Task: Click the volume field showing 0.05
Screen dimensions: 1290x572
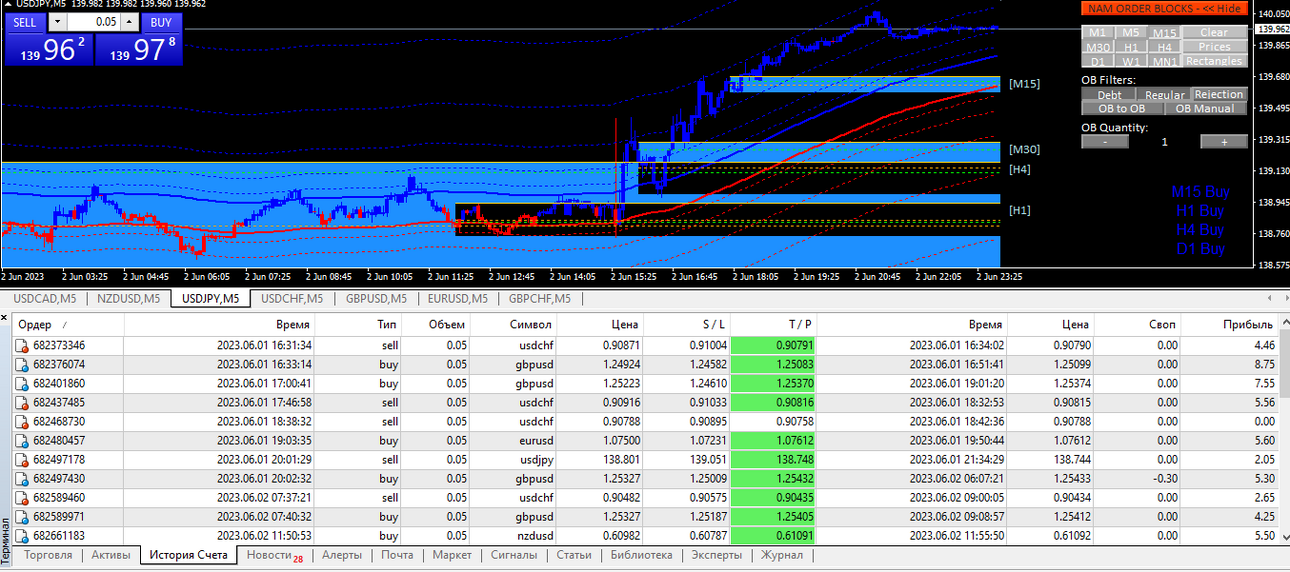Action: (94, 22)
